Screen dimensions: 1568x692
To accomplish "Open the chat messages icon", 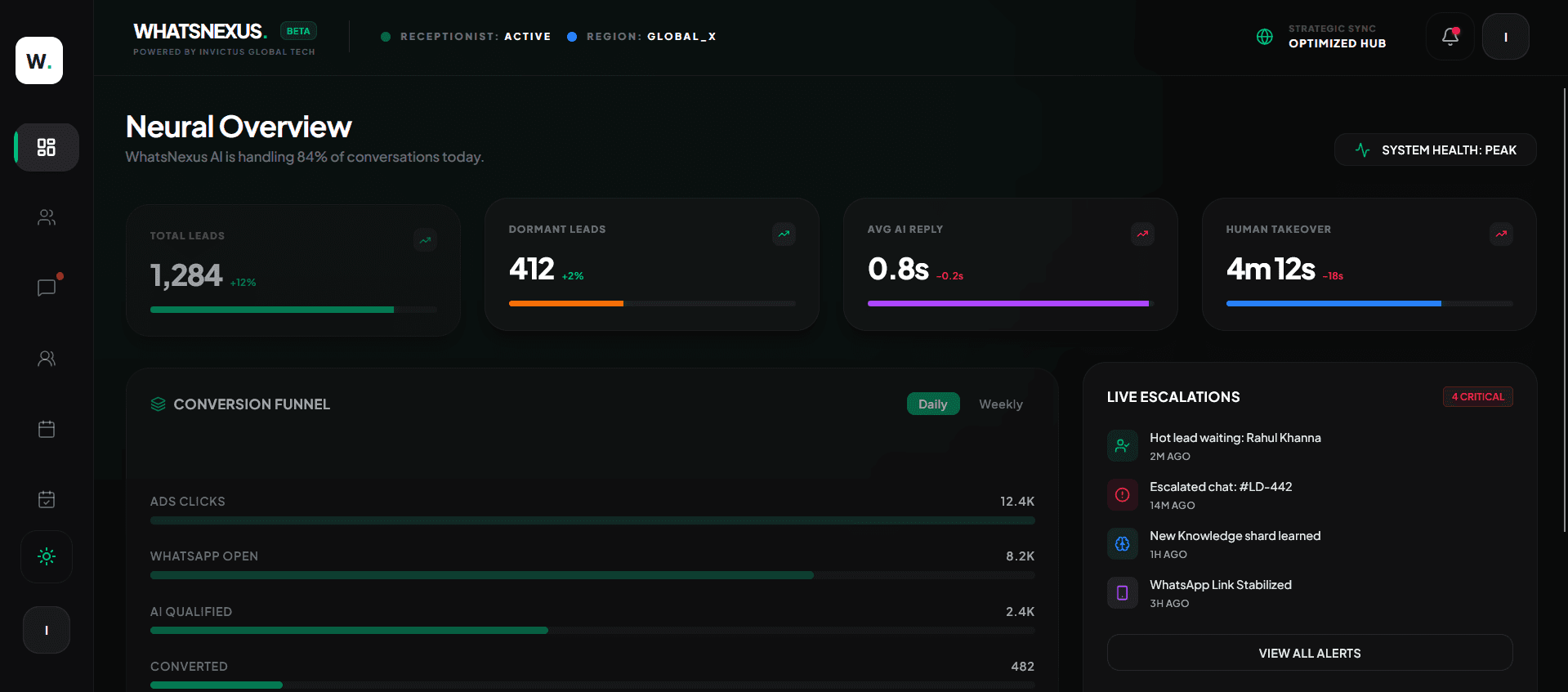I will click(47, 288).
